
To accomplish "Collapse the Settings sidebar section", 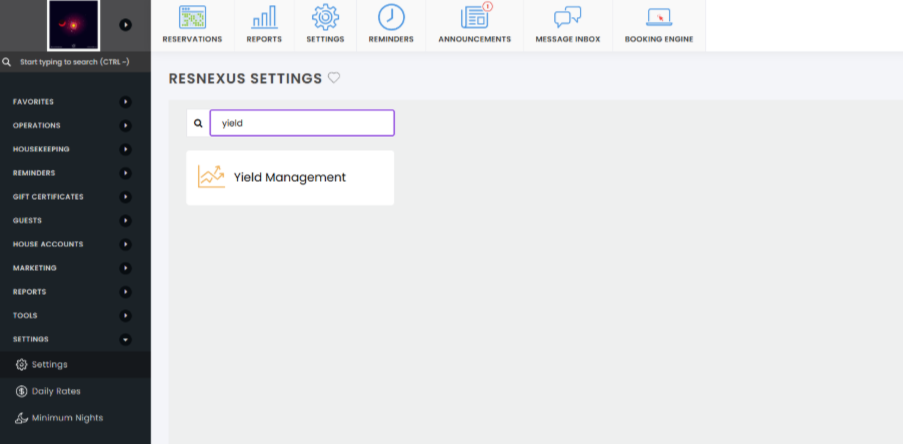I will [x=126, y=340].
